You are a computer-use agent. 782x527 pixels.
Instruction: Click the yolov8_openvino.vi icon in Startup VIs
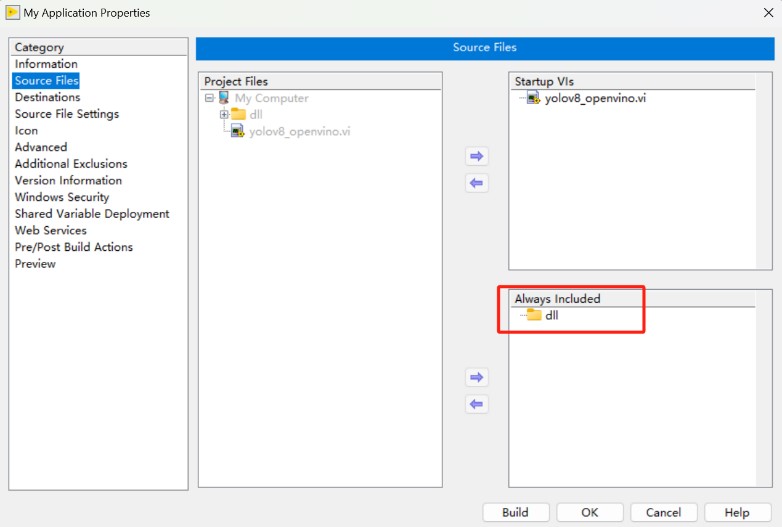(x=534, y=98)
